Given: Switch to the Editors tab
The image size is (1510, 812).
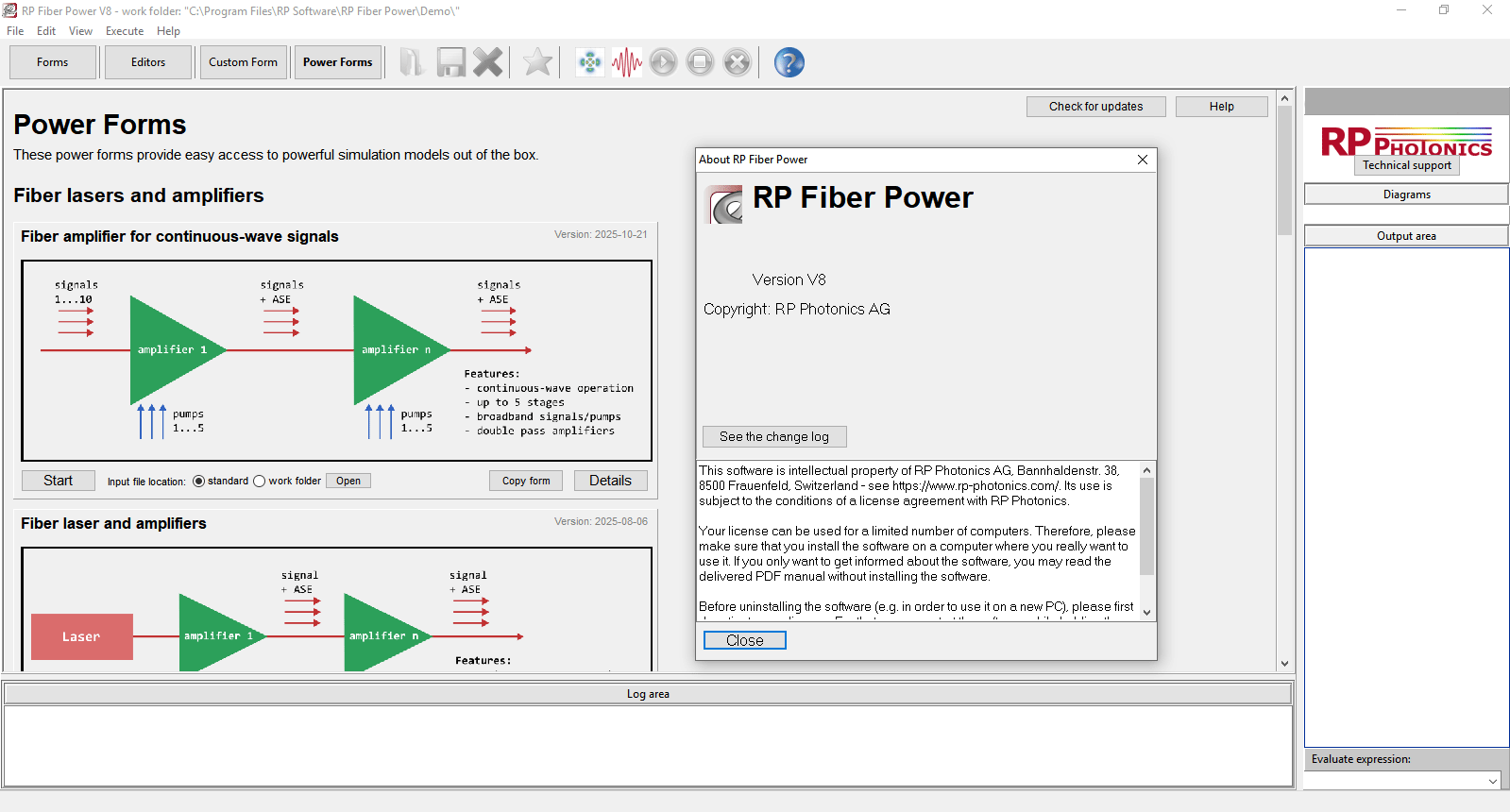Looking at the screenshot, I should point(148,62).
